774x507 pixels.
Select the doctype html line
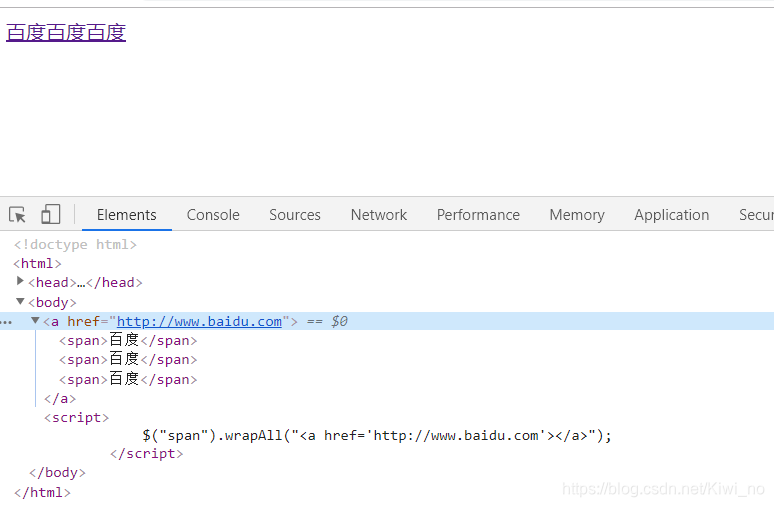point(75,244)
